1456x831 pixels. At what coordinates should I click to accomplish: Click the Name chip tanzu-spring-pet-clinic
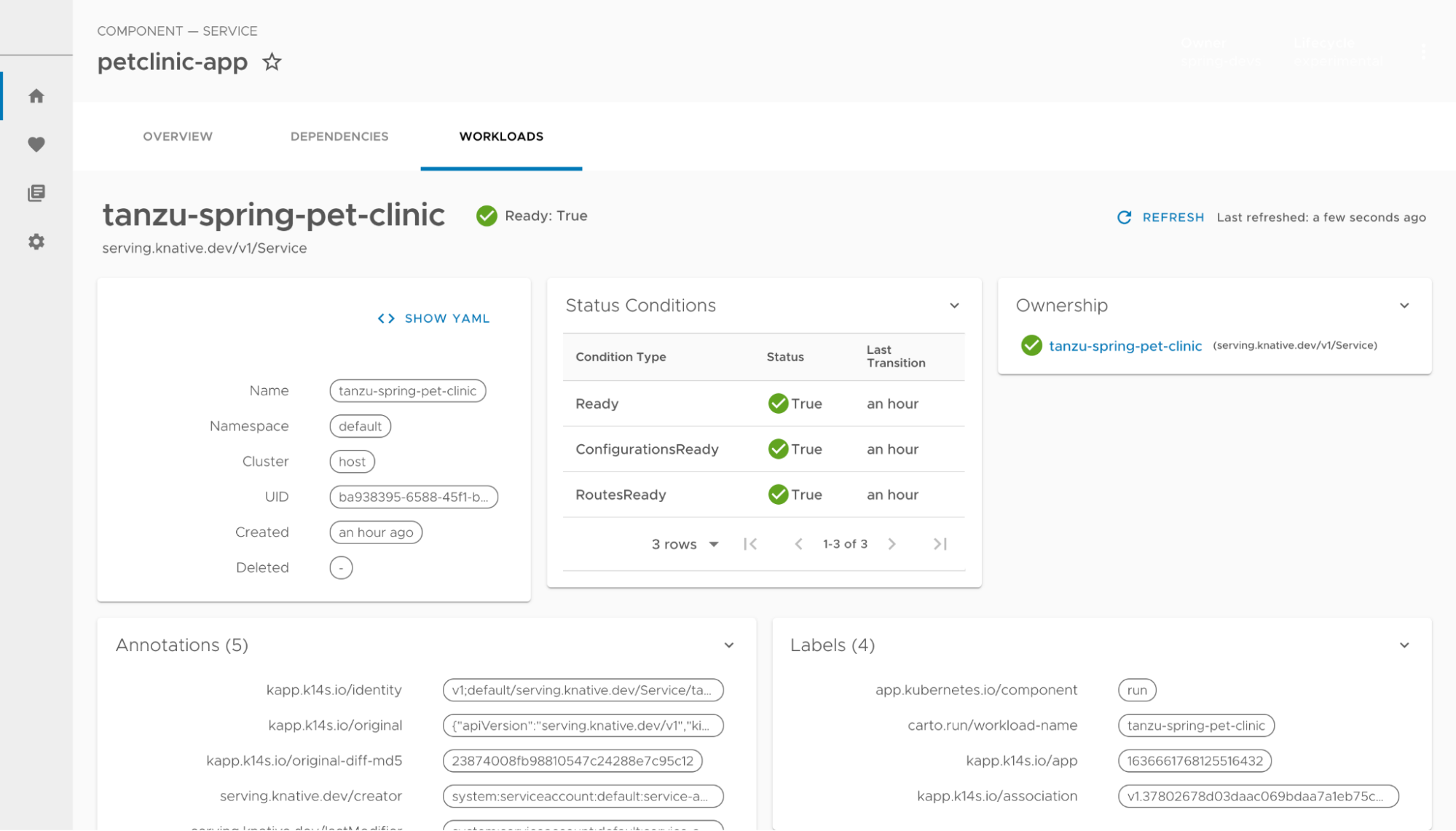(408, 391)
